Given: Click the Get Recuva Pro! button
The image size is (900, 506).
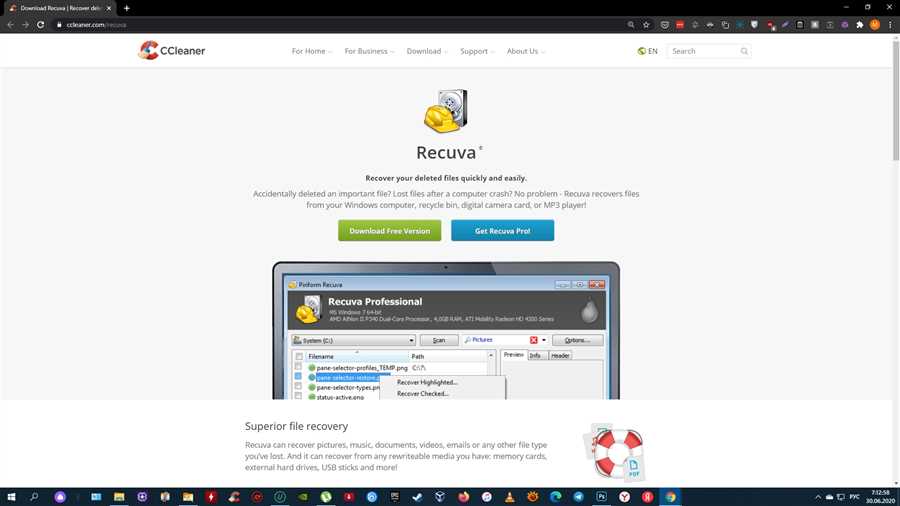Looking at the screenshot, I should tap(502, 231).
